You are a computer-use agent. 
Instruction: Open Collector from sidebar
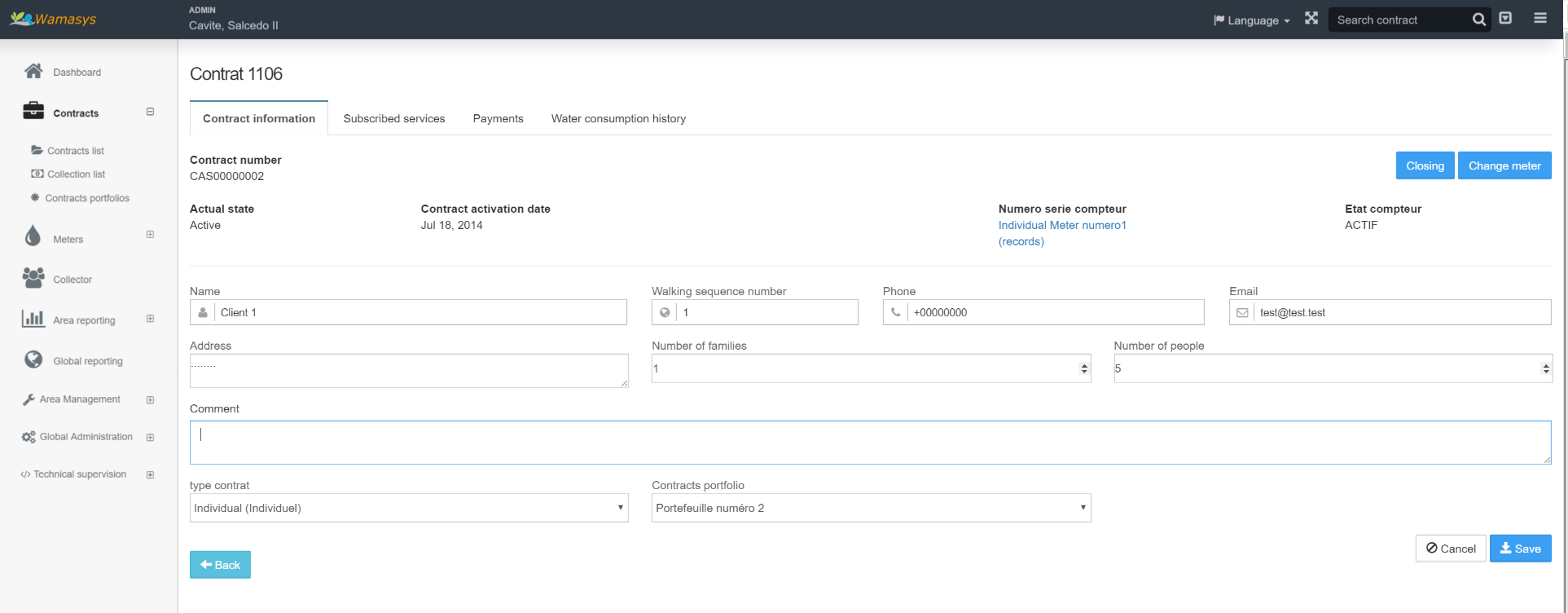[x=72, y=280]
